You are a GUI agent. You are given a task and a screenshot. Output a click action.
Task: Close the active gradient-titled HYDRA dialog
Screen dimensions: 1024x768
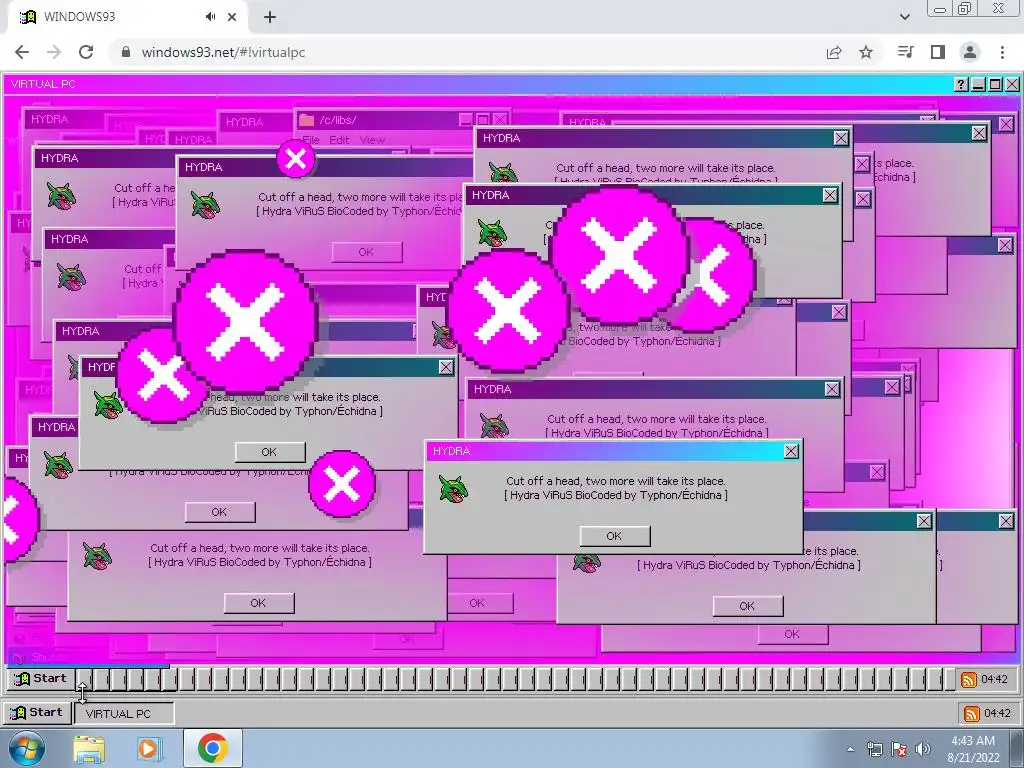point(791,451)
